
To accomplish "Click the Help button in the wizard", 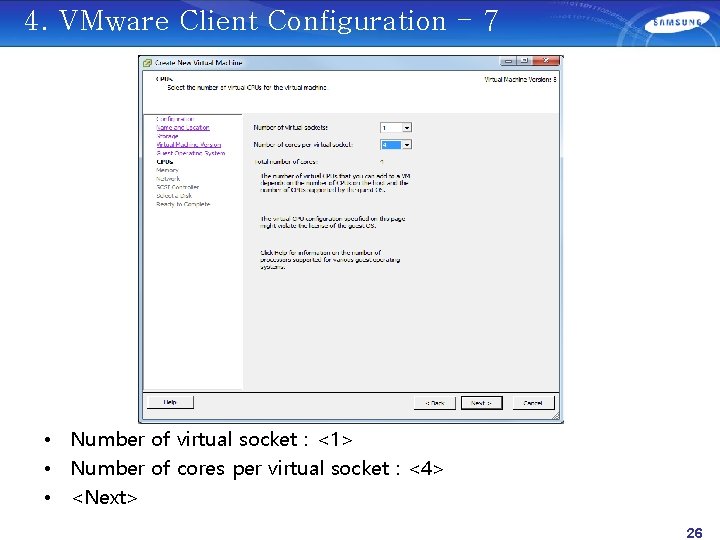I will coord(170,402).
